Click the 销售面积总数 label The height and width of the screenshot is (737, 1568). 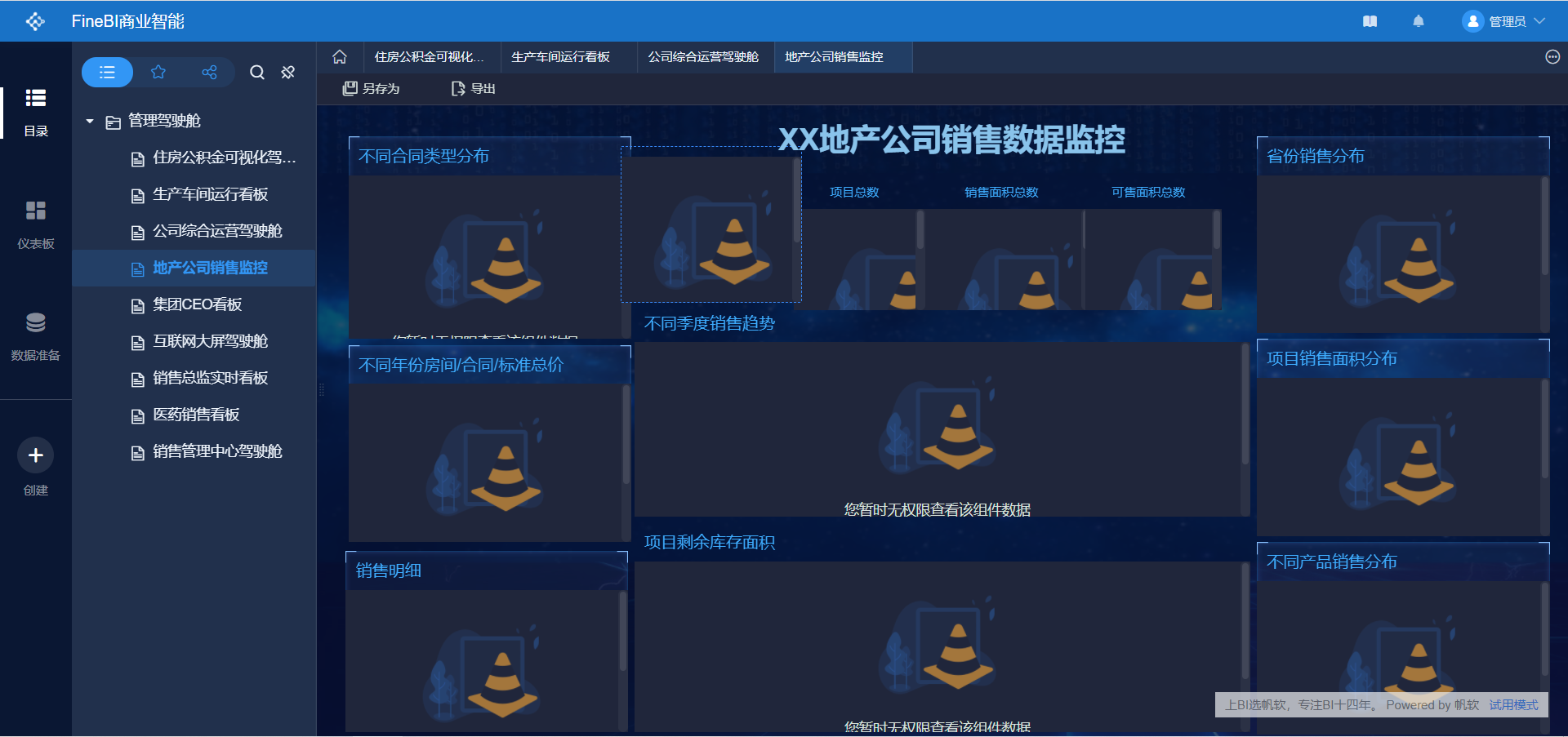point(1001,192)
